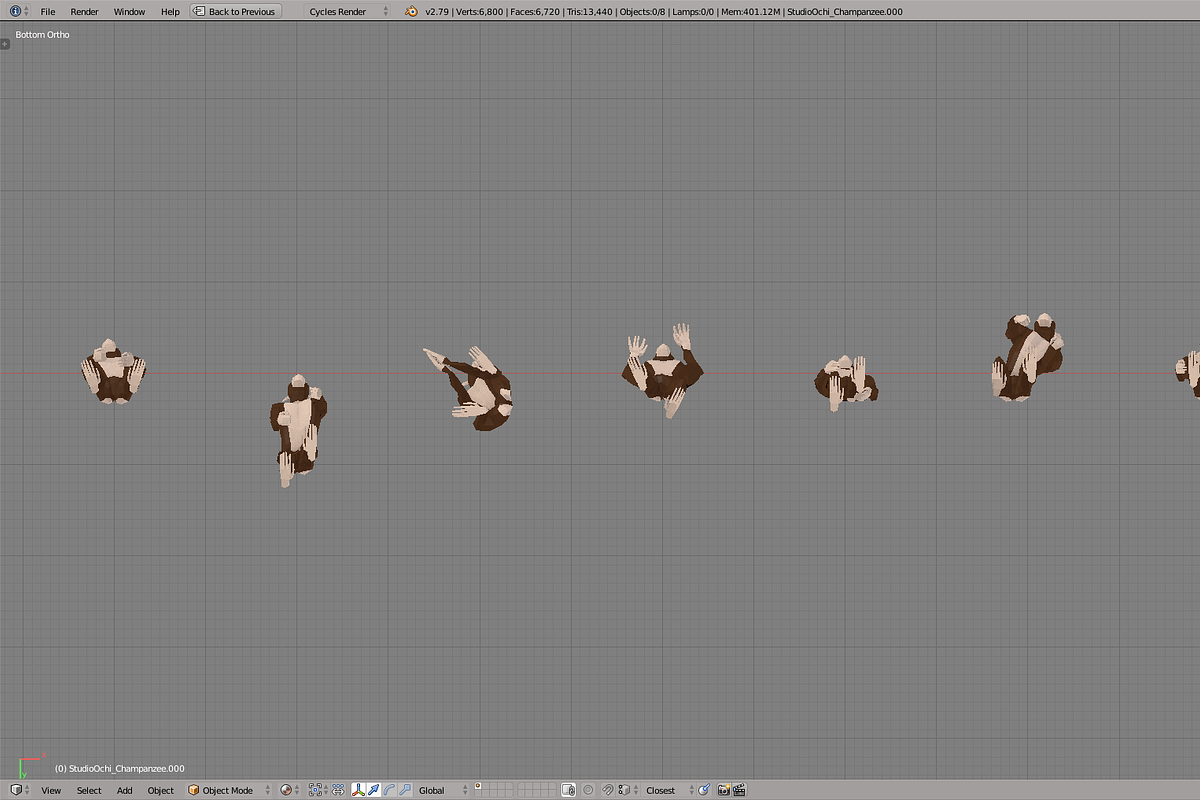Open the Render menu
1200x800 pixels.
[84, 11]
